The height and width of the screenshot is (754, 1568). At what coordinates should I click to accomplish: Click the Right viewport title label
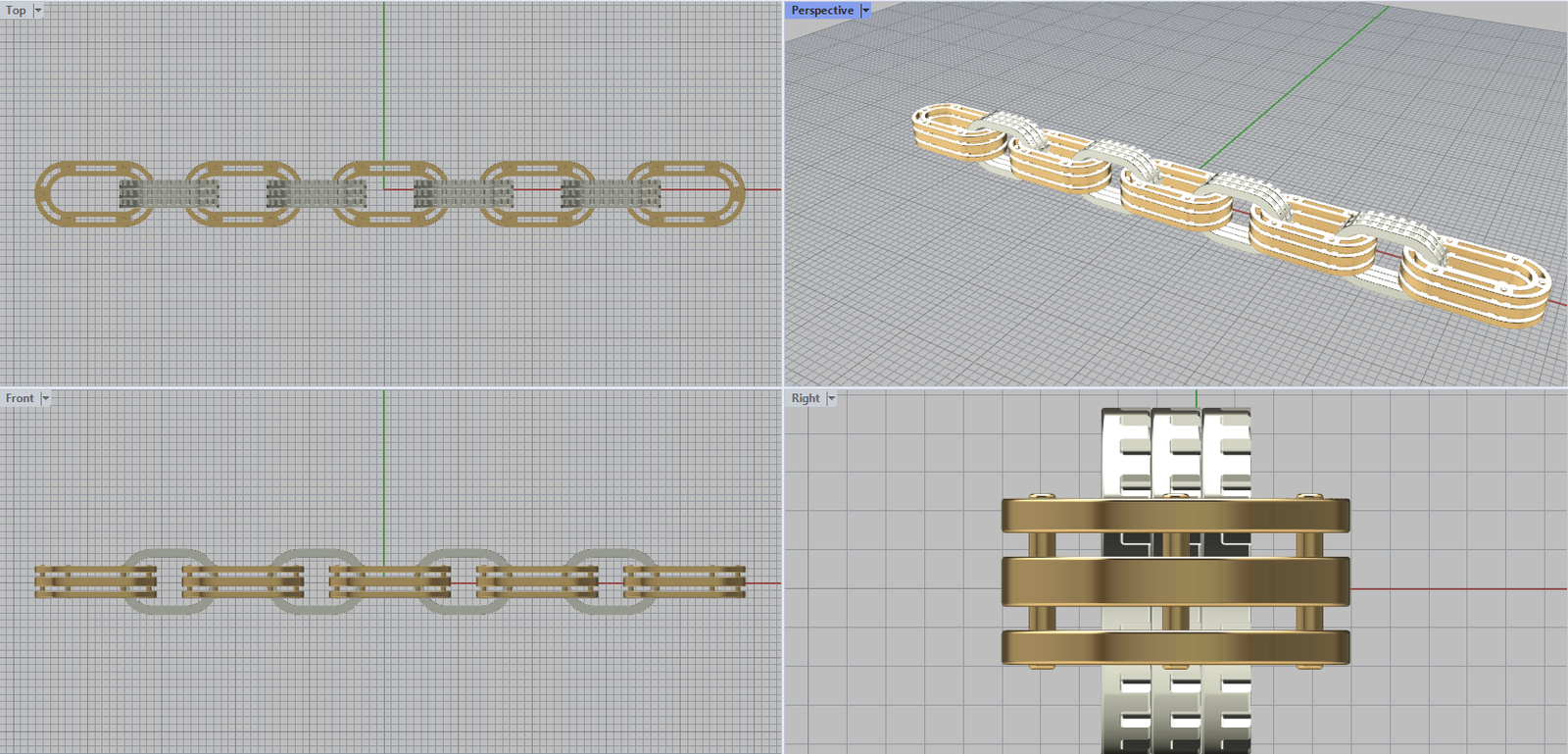coord(805,398)
